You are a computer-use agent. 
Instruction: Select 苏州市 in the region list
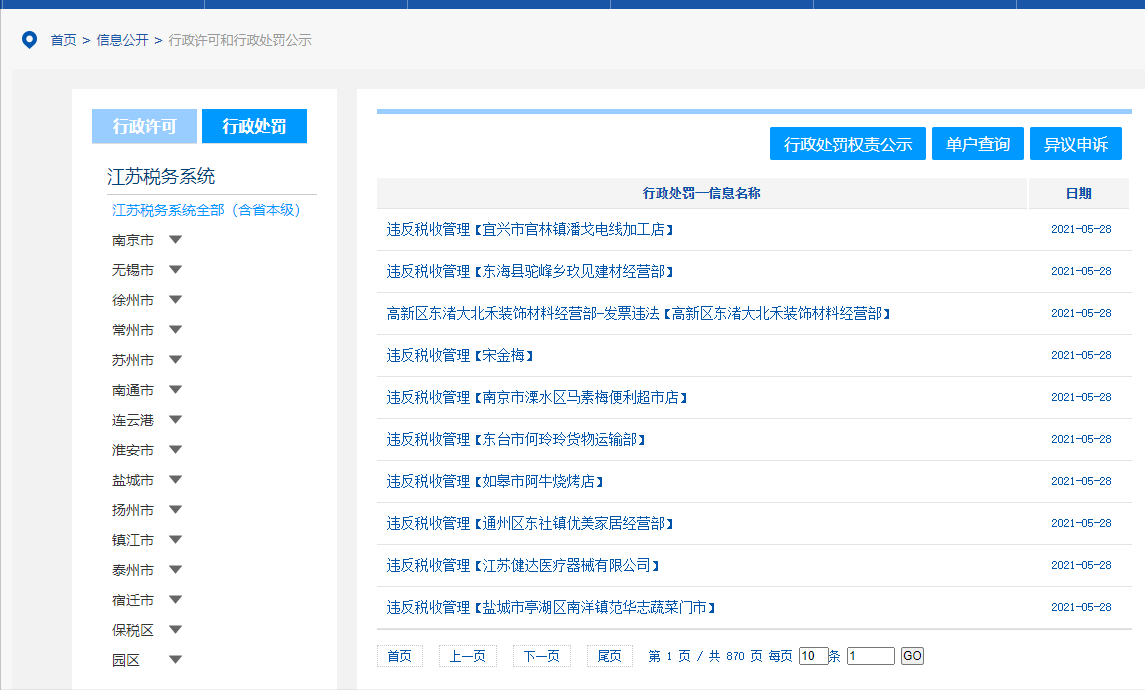click(x=133, y=360)
